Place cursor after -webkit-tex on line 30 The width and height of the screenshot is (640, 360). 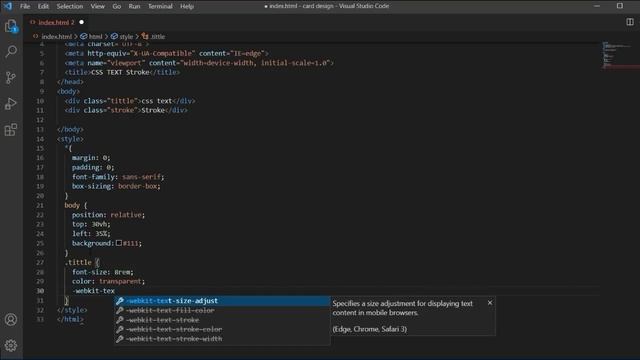pos(115,291)
